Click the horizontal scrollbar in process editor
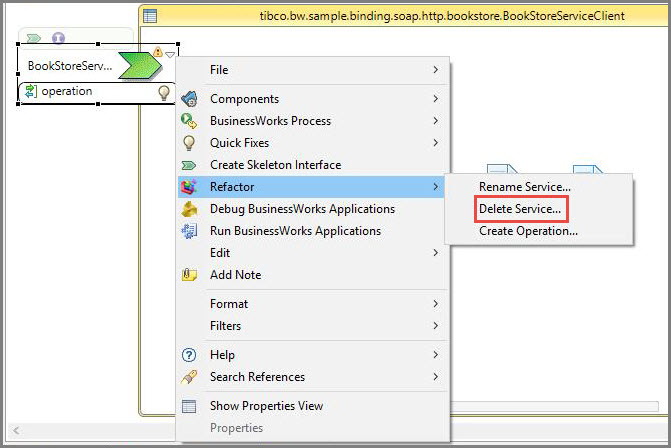 554,406
